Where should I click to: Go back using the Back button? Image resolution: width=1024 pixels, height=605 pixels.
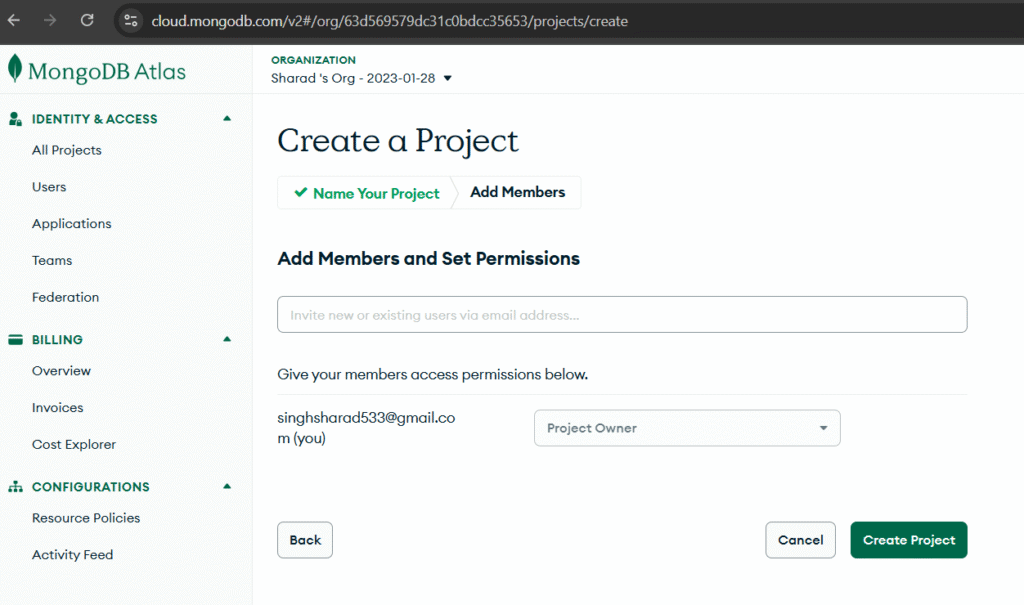tap(304, 539)
